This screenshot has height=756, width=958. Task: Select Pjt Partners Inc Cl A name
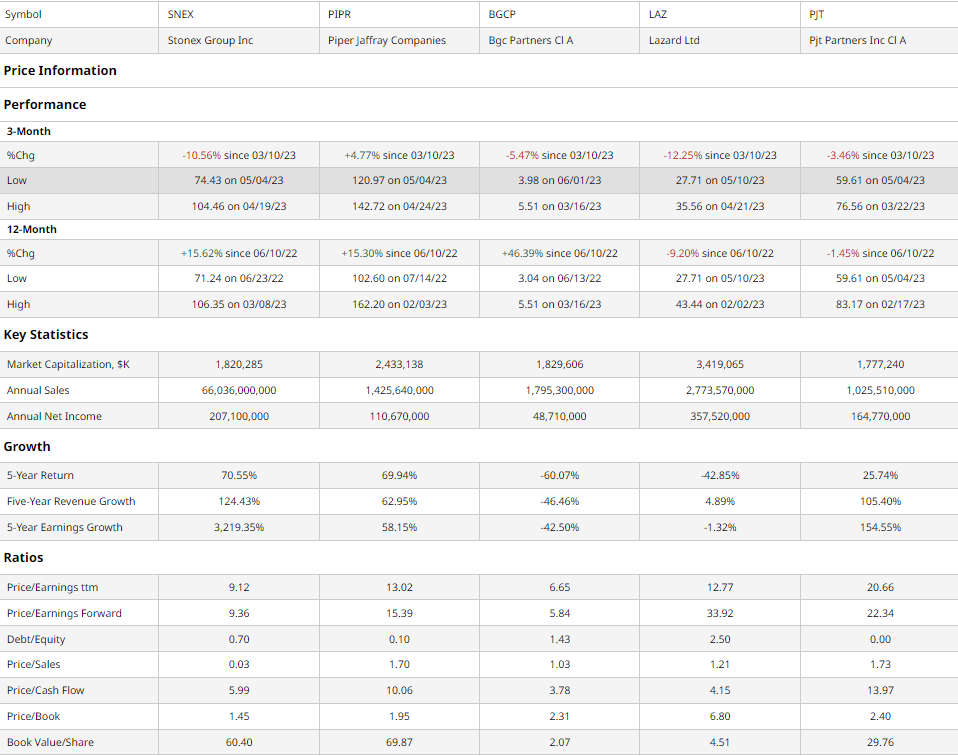(857, 40)
